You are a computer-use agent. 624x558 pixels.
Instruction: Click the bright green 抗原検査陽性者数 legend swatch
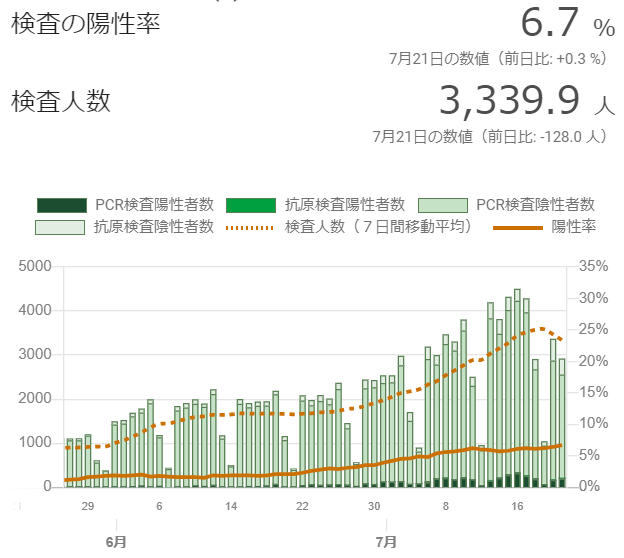[251, 205]
